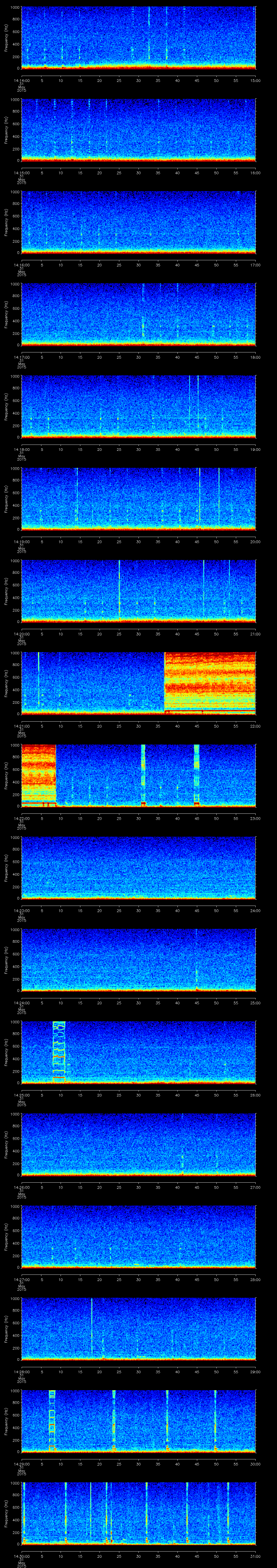Click the 27:00 end time label

pos(256,1187)
